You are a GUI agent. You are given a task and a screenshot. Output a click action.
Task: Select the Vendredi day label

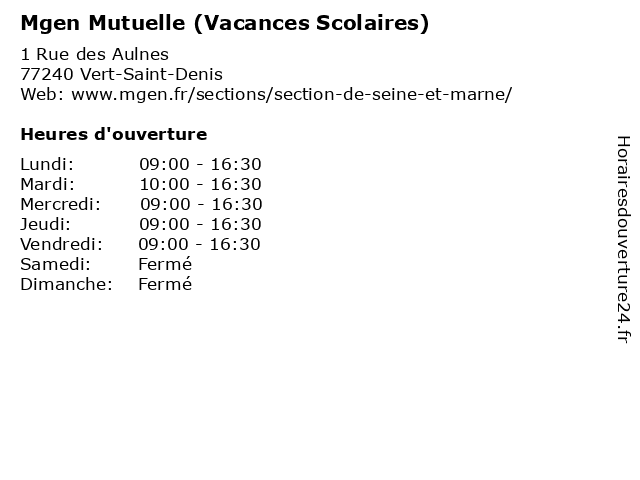point(61,244)
